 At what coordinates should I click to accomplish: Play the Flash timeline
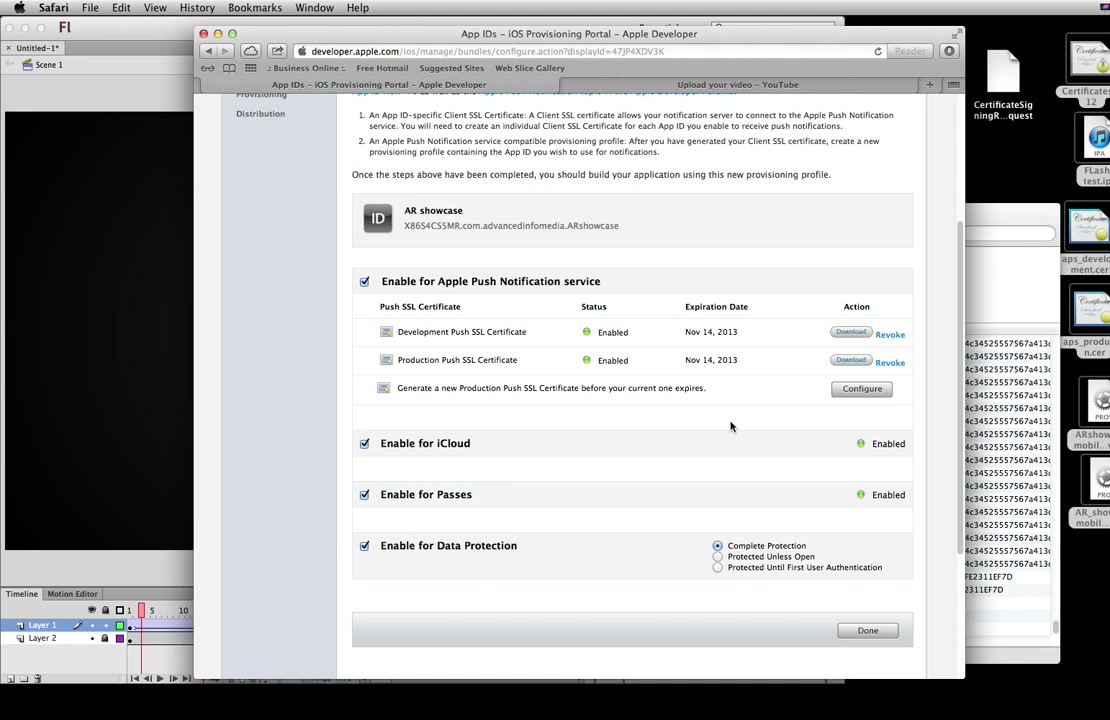[x=160, y=678]
